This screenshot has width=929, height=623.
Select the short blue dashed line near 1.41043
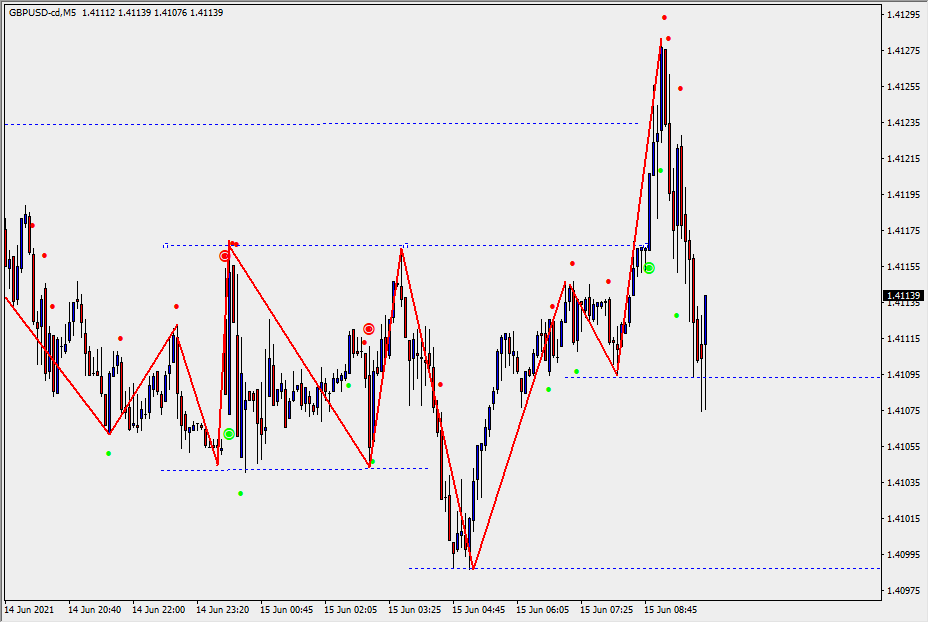(300, 469)
